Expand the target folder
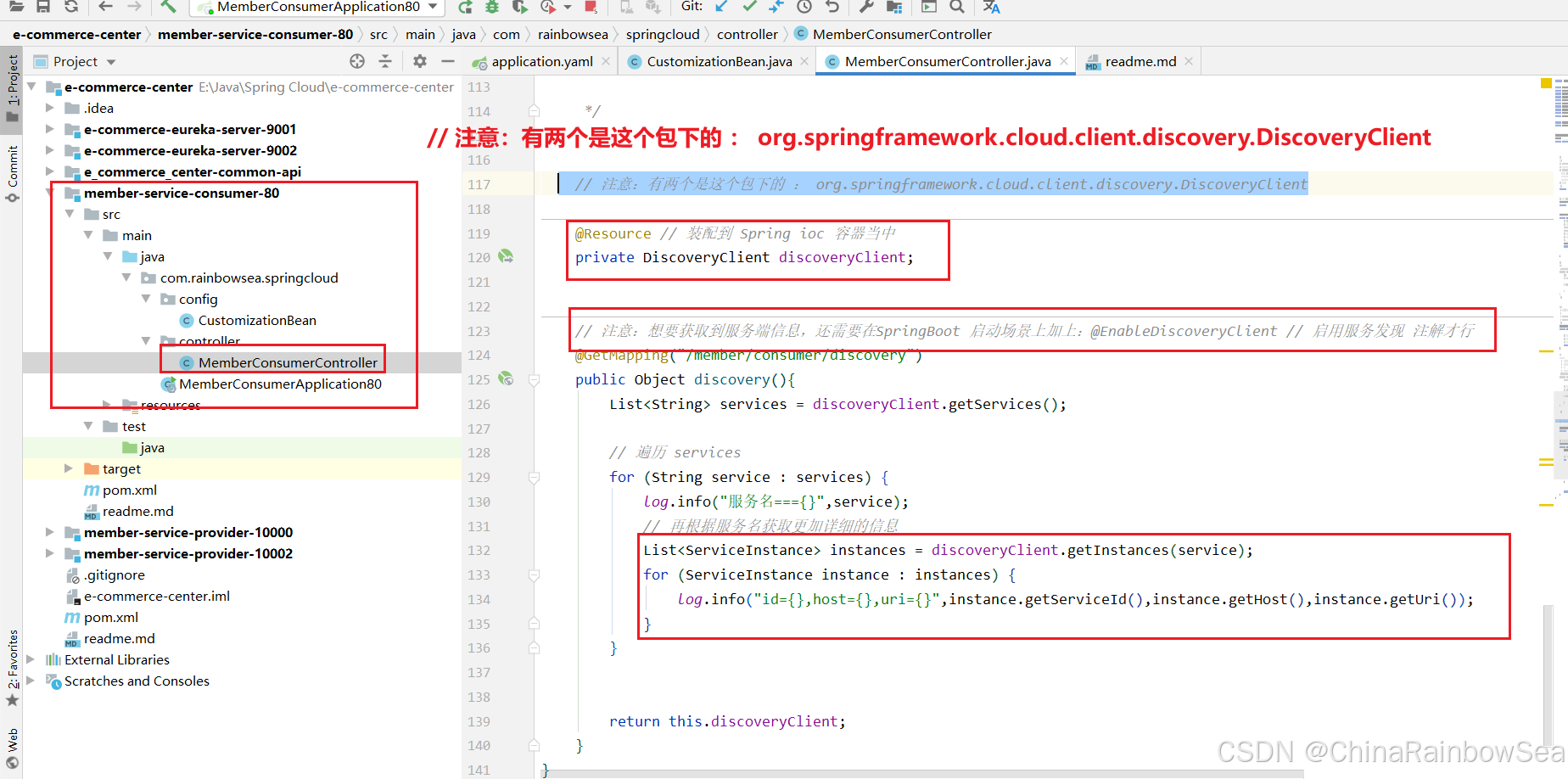Viewport: 1568px width, 779px height. coord(69,468)
